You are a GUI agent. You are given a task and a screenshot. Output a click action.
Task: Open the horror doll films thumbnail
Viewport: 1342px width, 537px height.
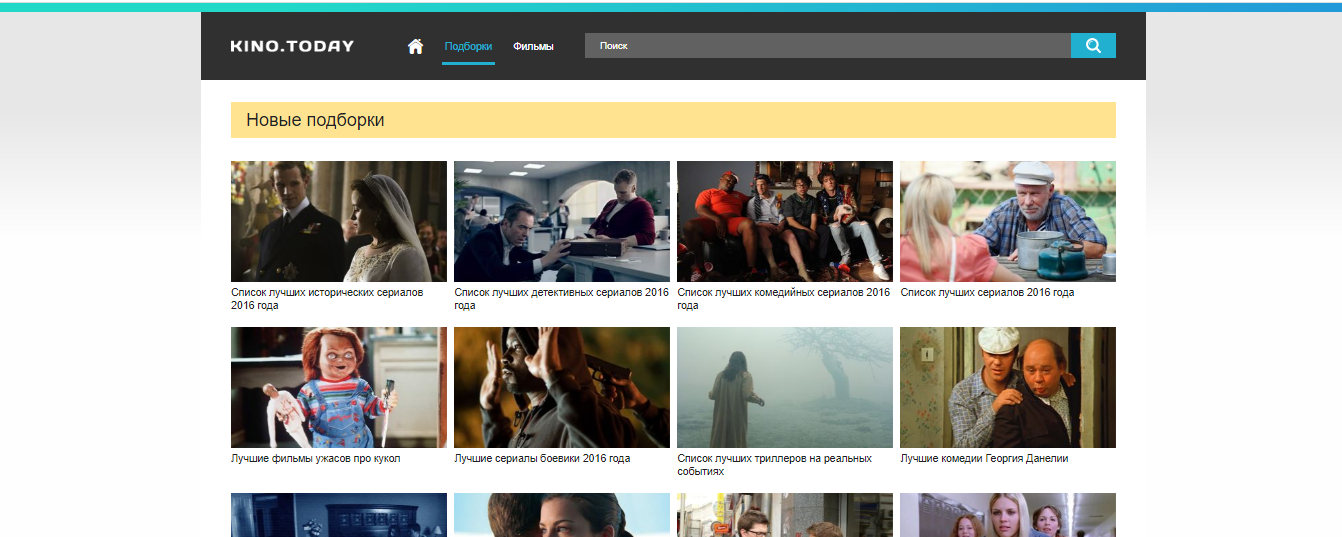coord(338,387)
